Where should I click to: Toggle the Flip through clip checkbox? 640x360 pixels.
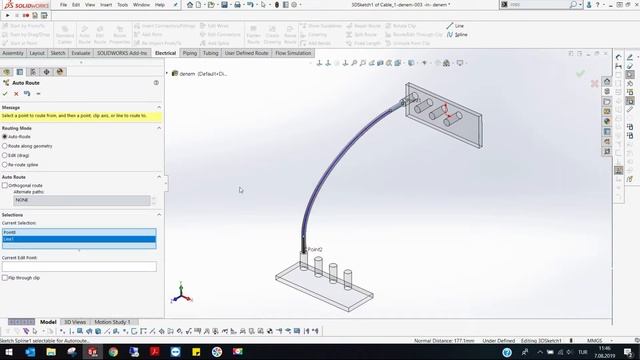click(x=5, y=278)
